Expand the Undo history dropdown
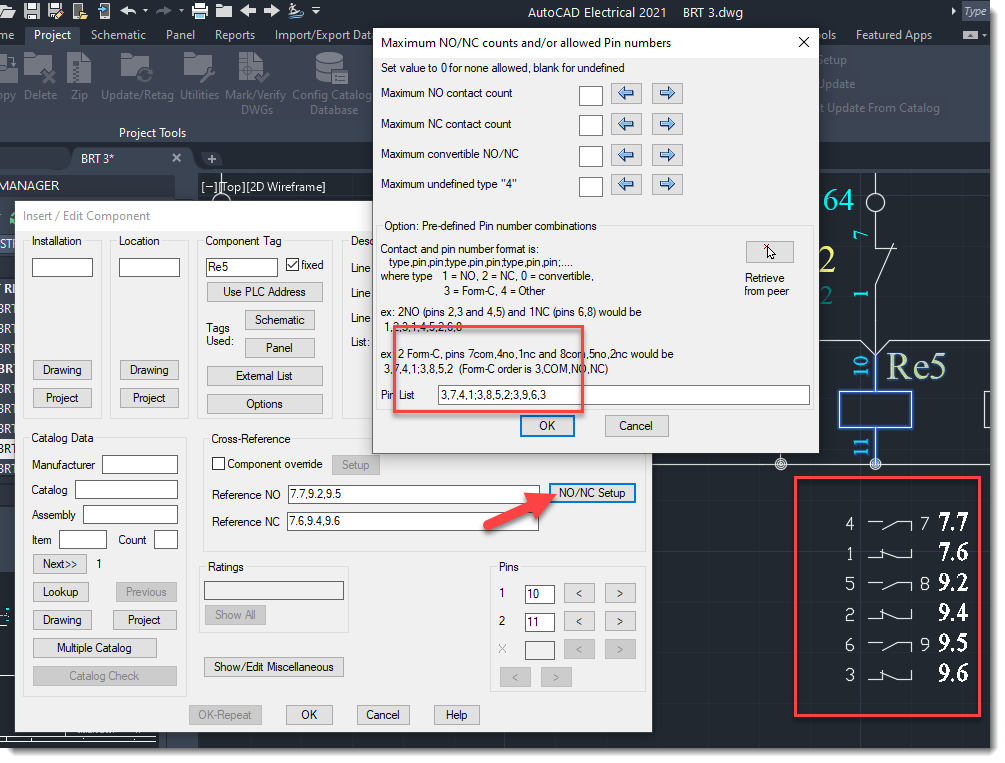1005x763 pixels. (x=145, y=12)
